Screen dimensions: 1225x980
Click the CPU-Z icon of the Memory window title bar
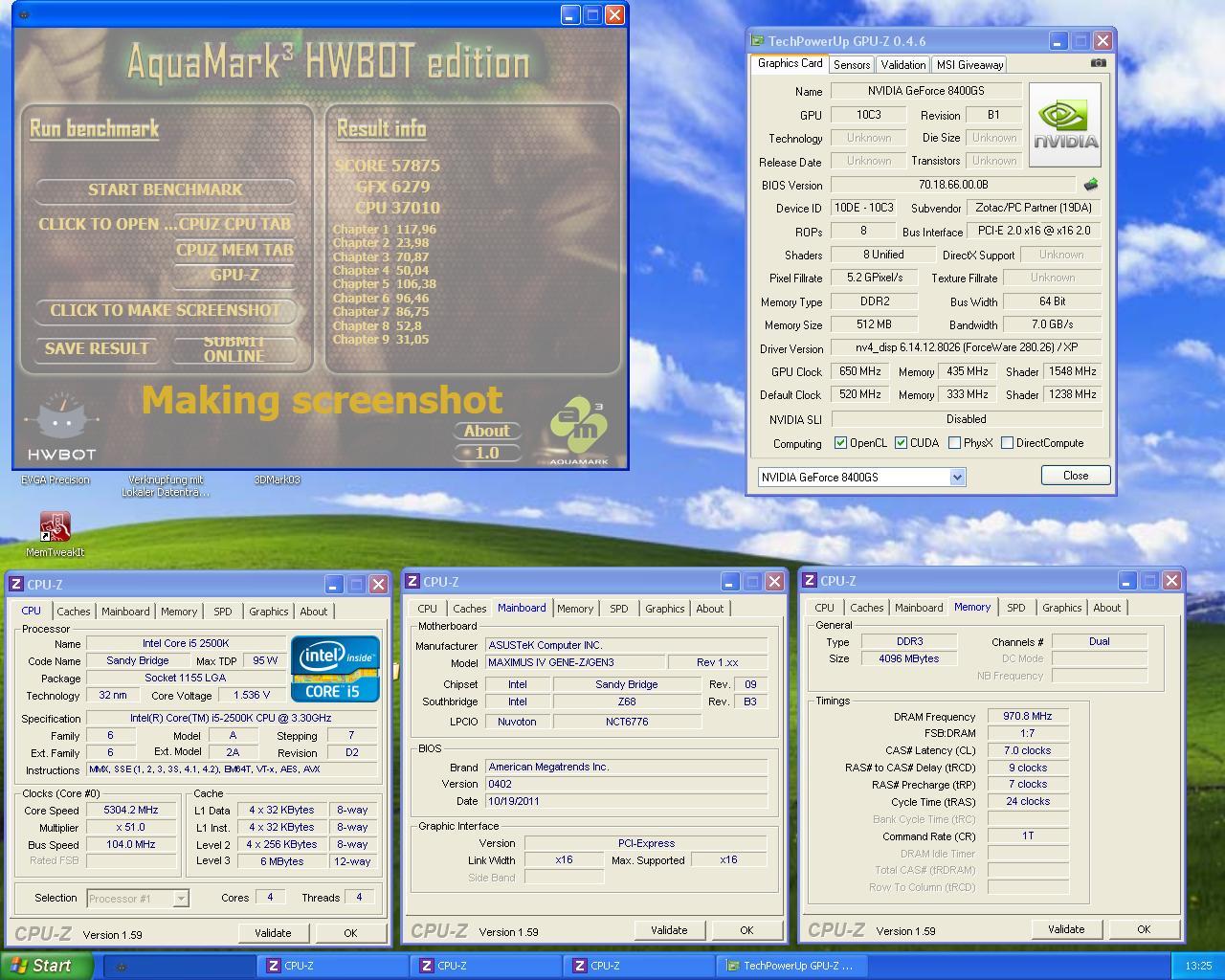pyautogui.click(x=810, y=581)
